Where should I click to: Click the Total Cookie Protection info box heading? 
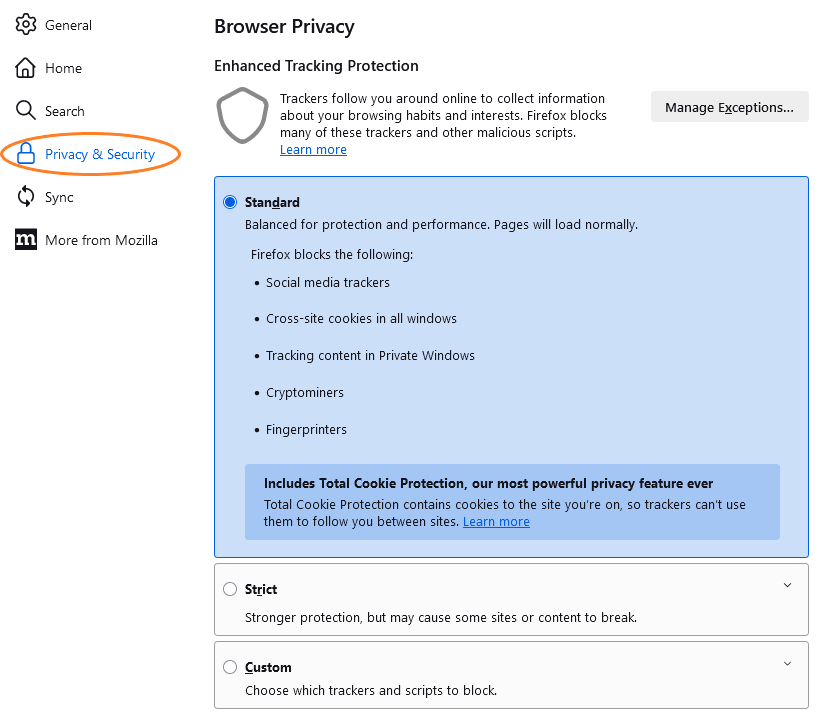coord(488,483)
